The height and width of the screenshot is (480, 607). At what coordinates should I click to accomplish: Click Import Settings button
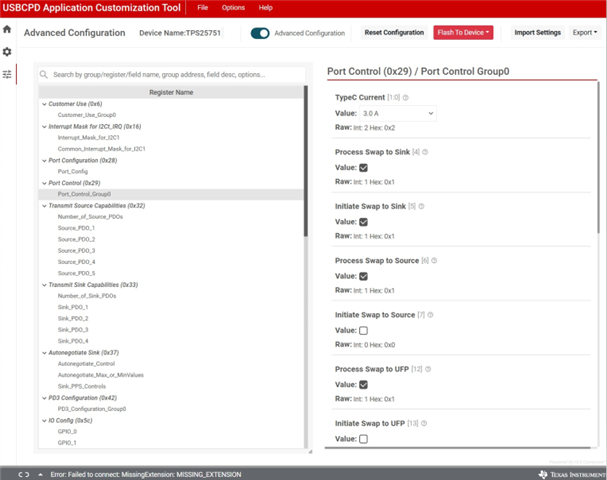click(x=537, y=33)
